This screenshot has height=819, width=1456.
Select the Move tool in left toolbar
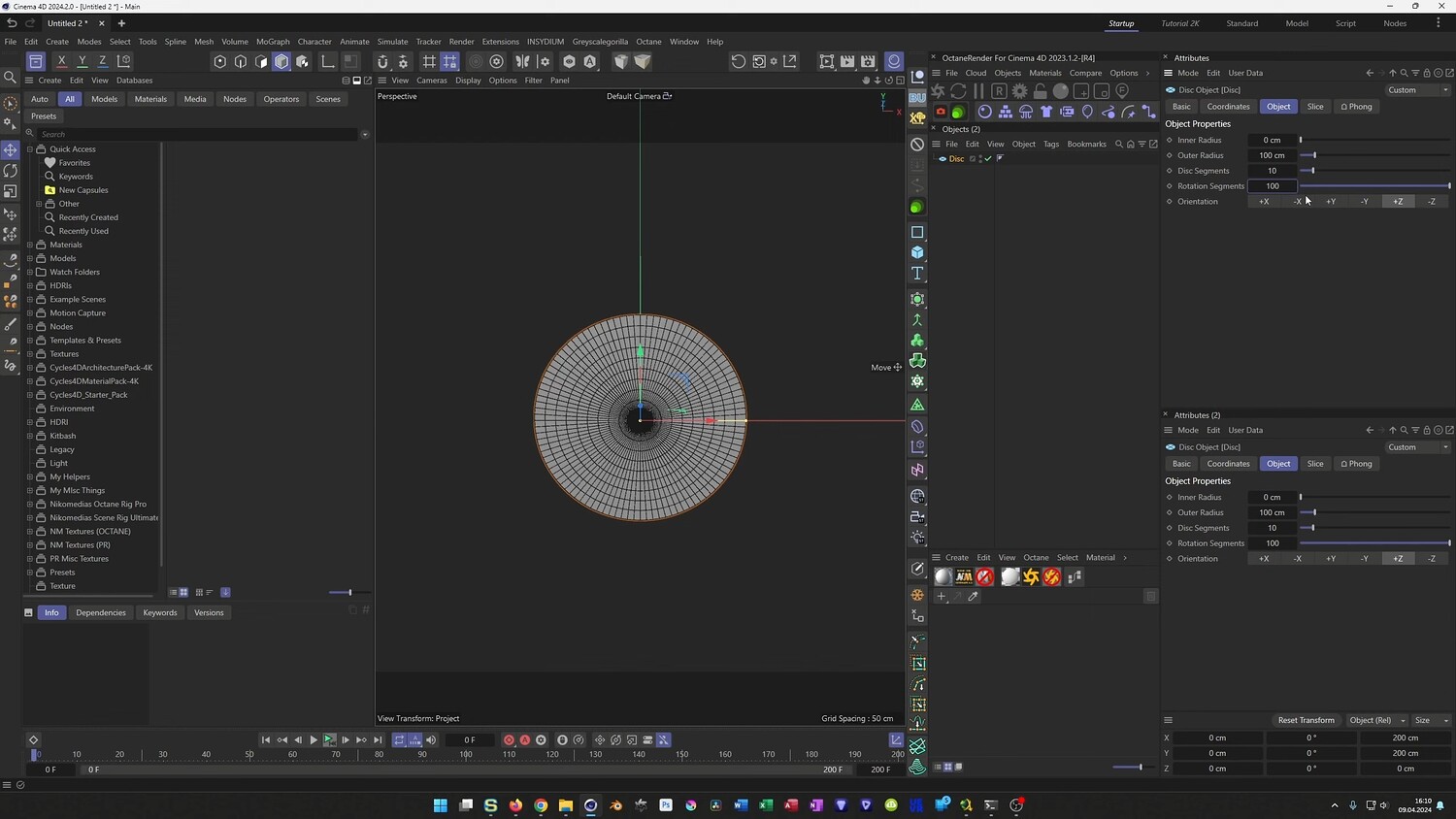pyautogui.click(x=11, y=150)
